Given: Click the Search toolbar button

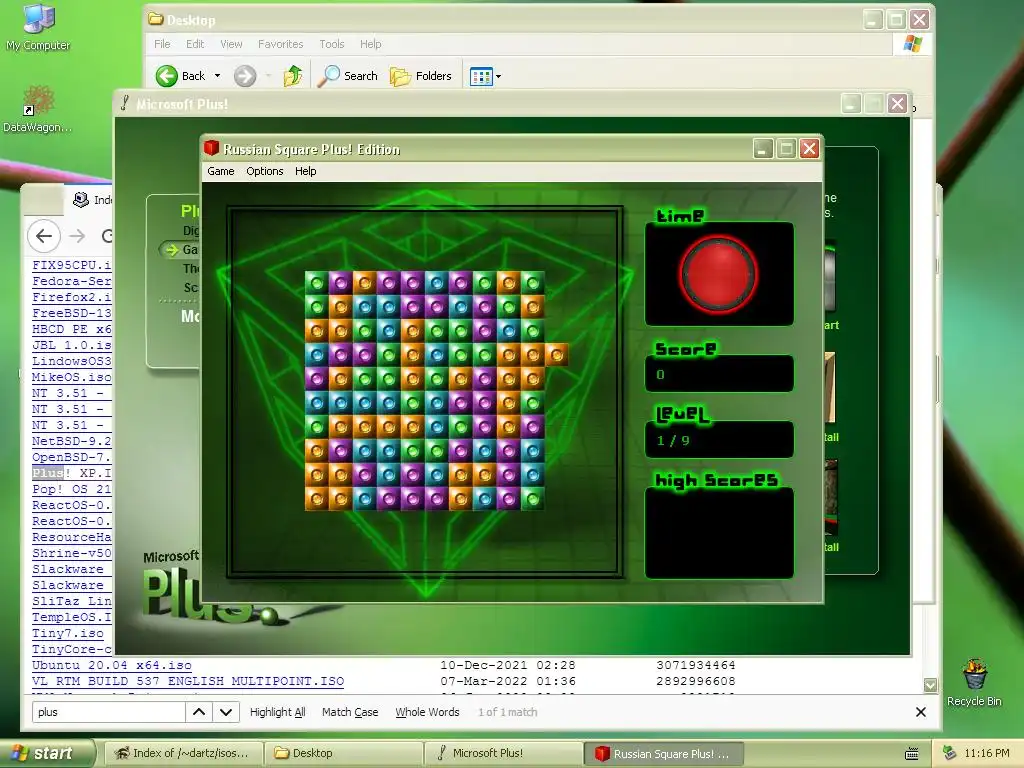Looking at the screenshot, I should (x=348, y=76).
